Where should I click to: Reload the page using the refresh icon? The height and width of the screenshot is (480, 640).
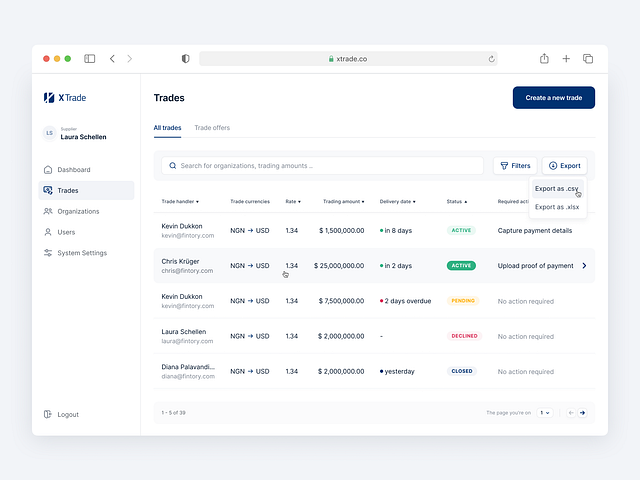click(x=491, y=59)
